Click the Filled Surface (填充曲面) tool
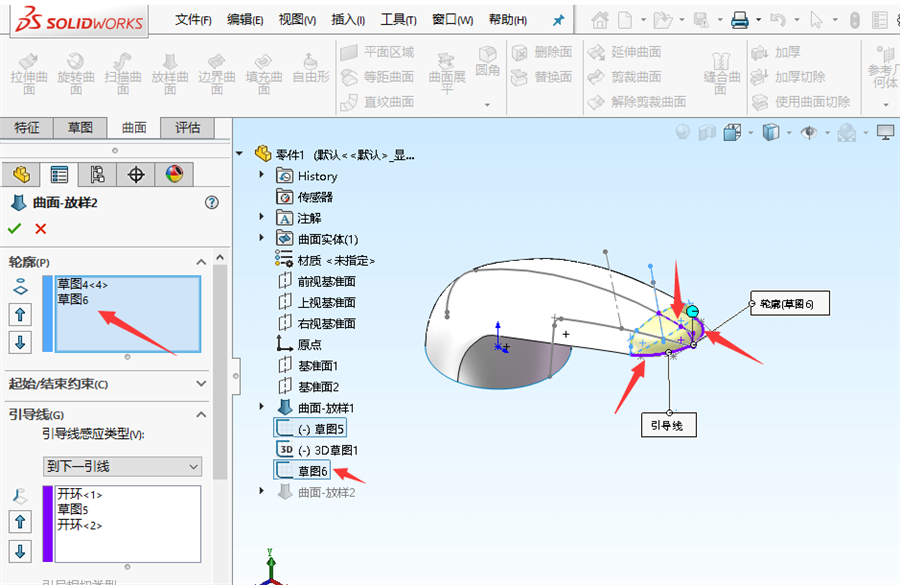Screen dimensions: 900x585 [x=264, y=73]
